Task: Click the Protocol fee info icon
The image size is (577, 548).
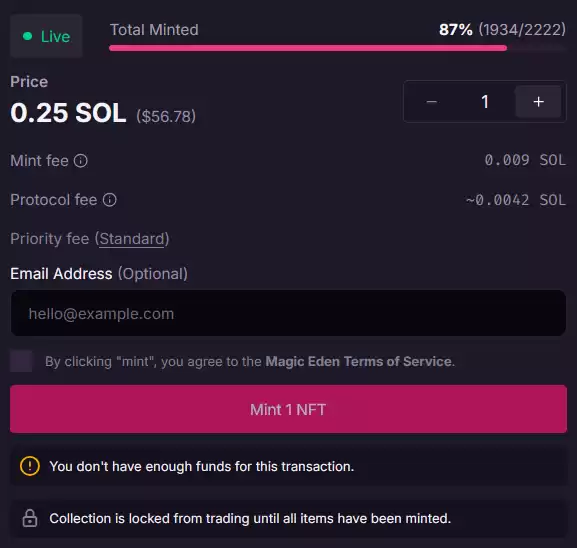Action: pyautogui.click(x=109, y=200)
